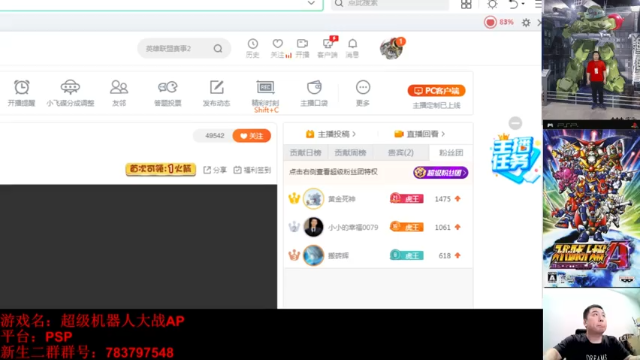
Task: Select the 粉丝团 tab
Action: (451, 153)
